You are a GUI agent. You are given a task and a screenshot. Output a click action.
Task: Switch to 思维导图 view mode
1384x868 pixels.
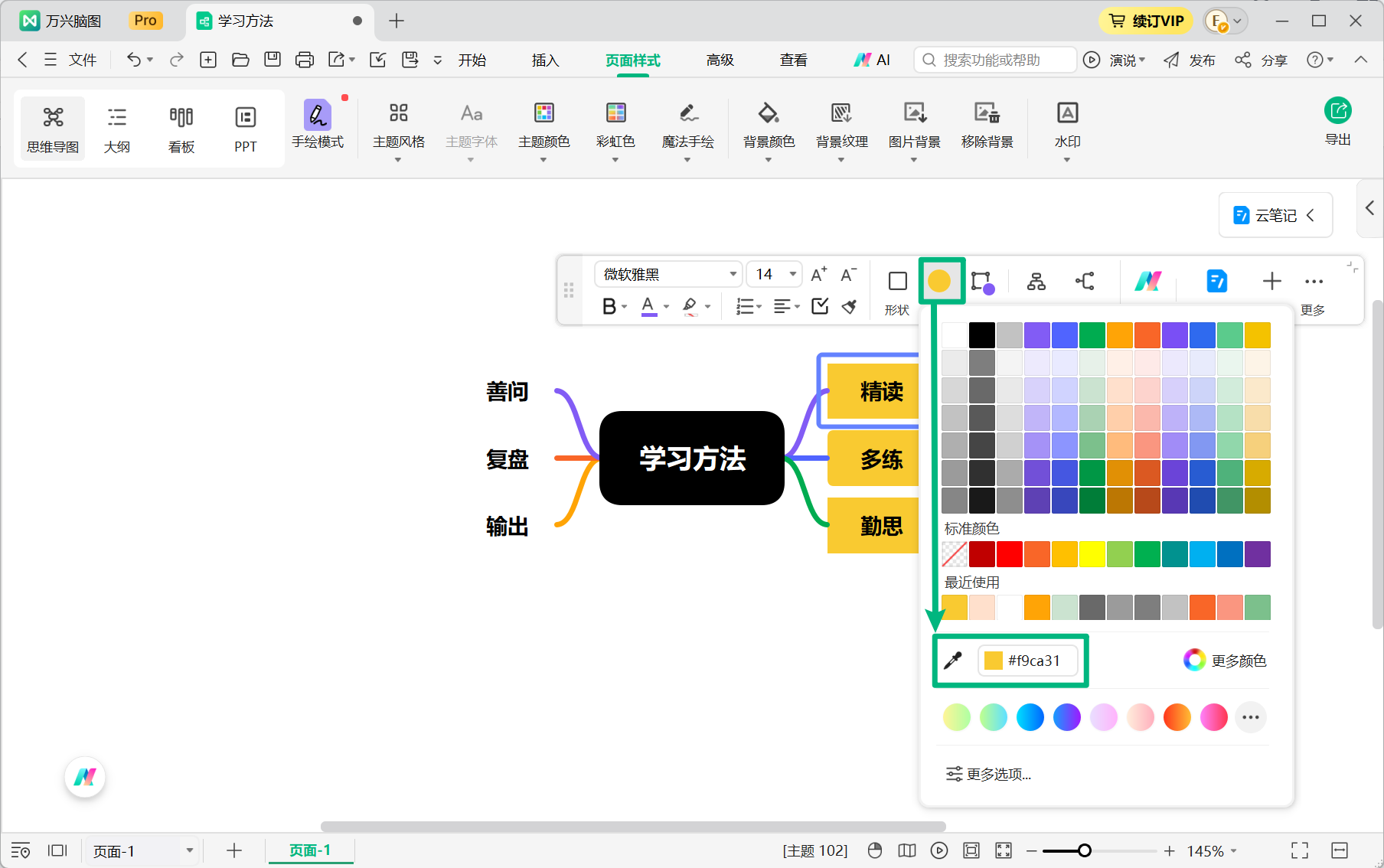53,129
